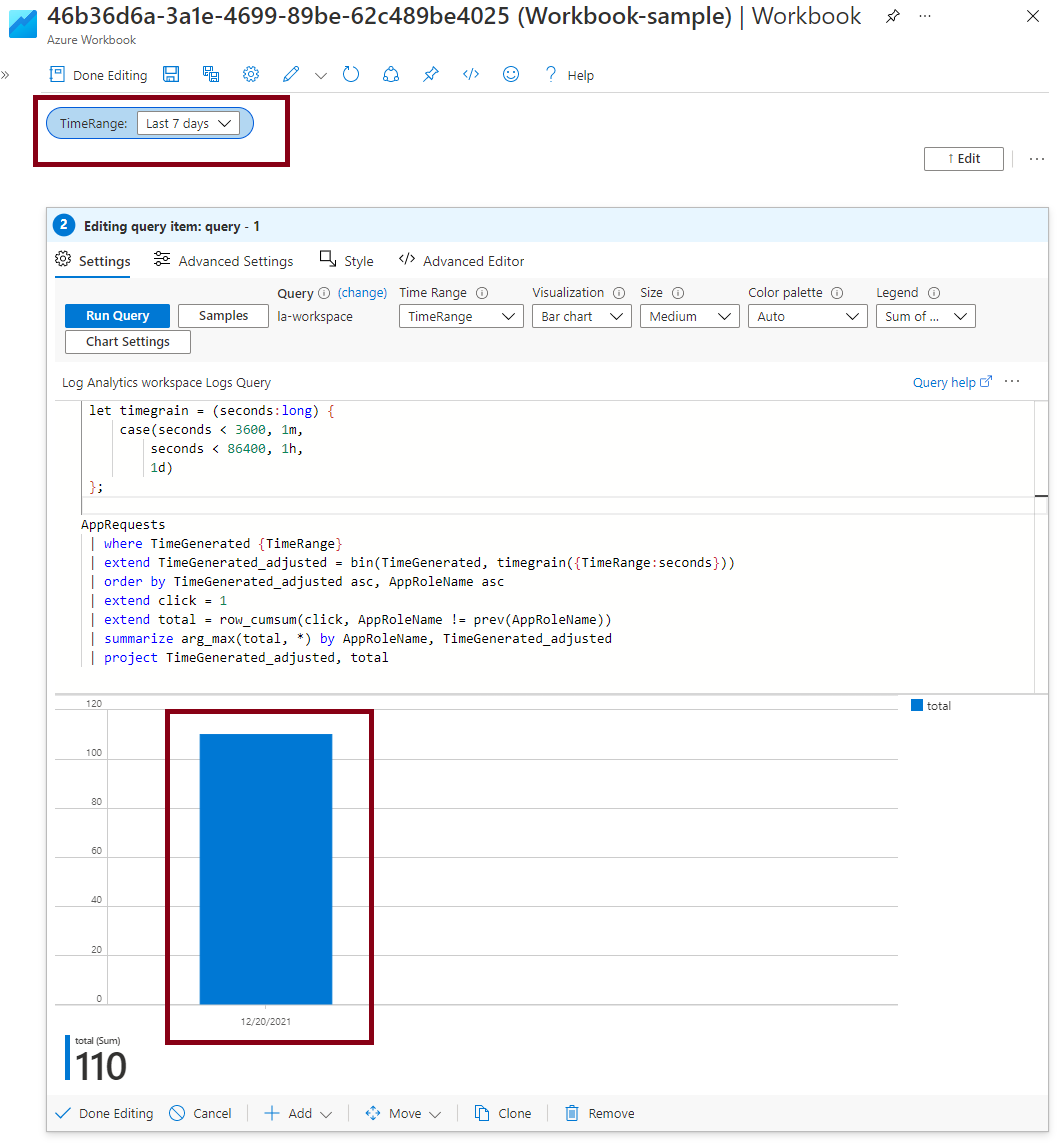Image resolution: width=1061 pixels, height=1145 pixels.
Task: Click Done Editing in top toolbar
Action: (x=98, y=74)
